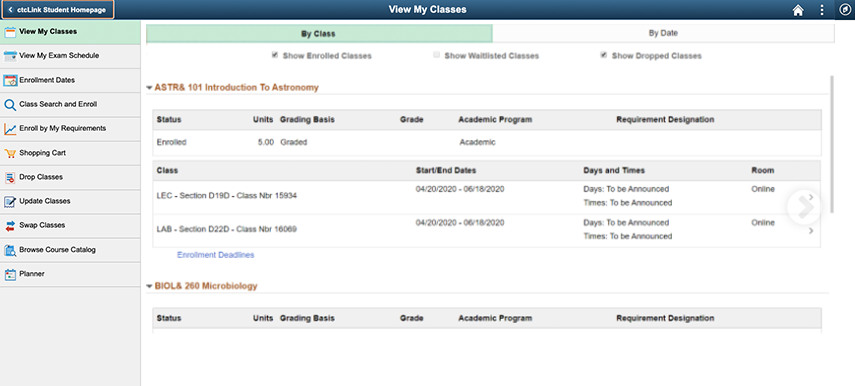Screen dimensions: 855x386
Task: Click the Shopping Cart icon
Action: (10, 153)
